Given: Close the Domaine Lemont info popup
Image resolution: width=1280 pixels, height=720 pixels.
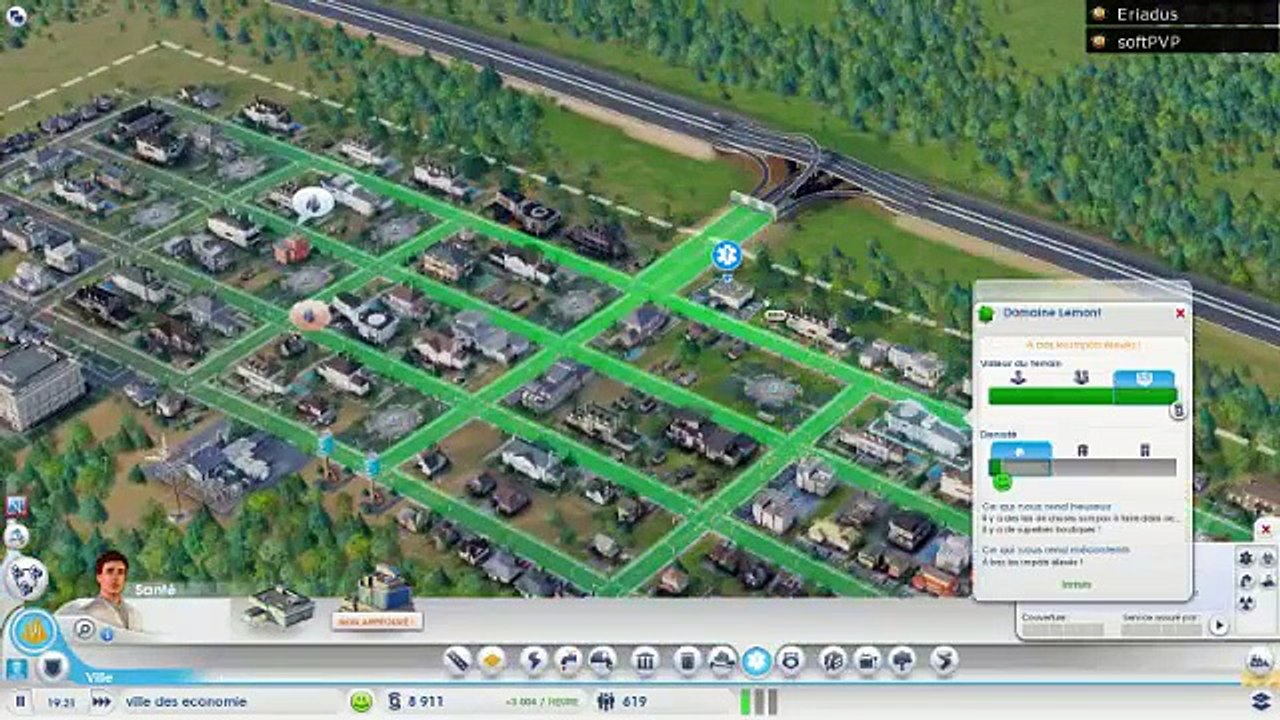Looking at the screenshot, I should pos(1180,313).
